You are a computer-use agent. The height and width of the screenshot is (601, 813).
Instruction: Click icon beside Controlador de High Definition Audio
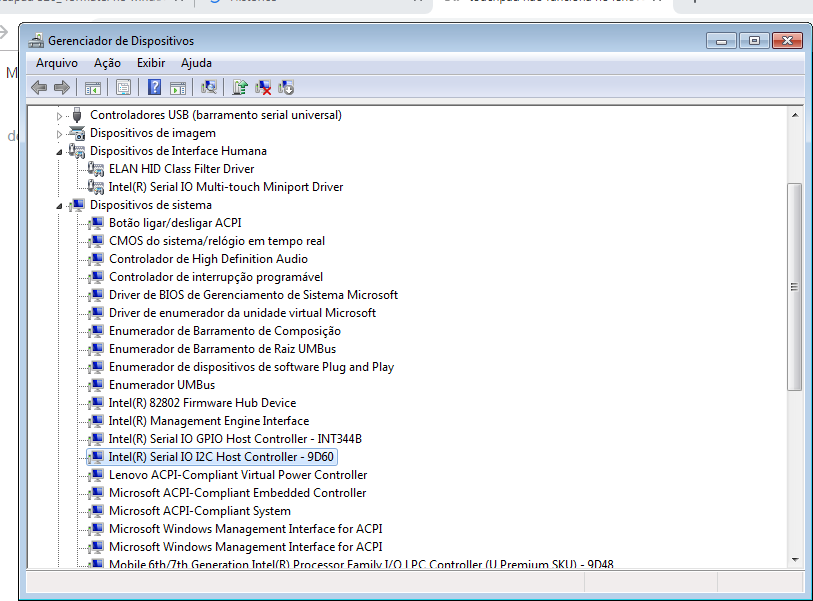[x=96, y=259]
